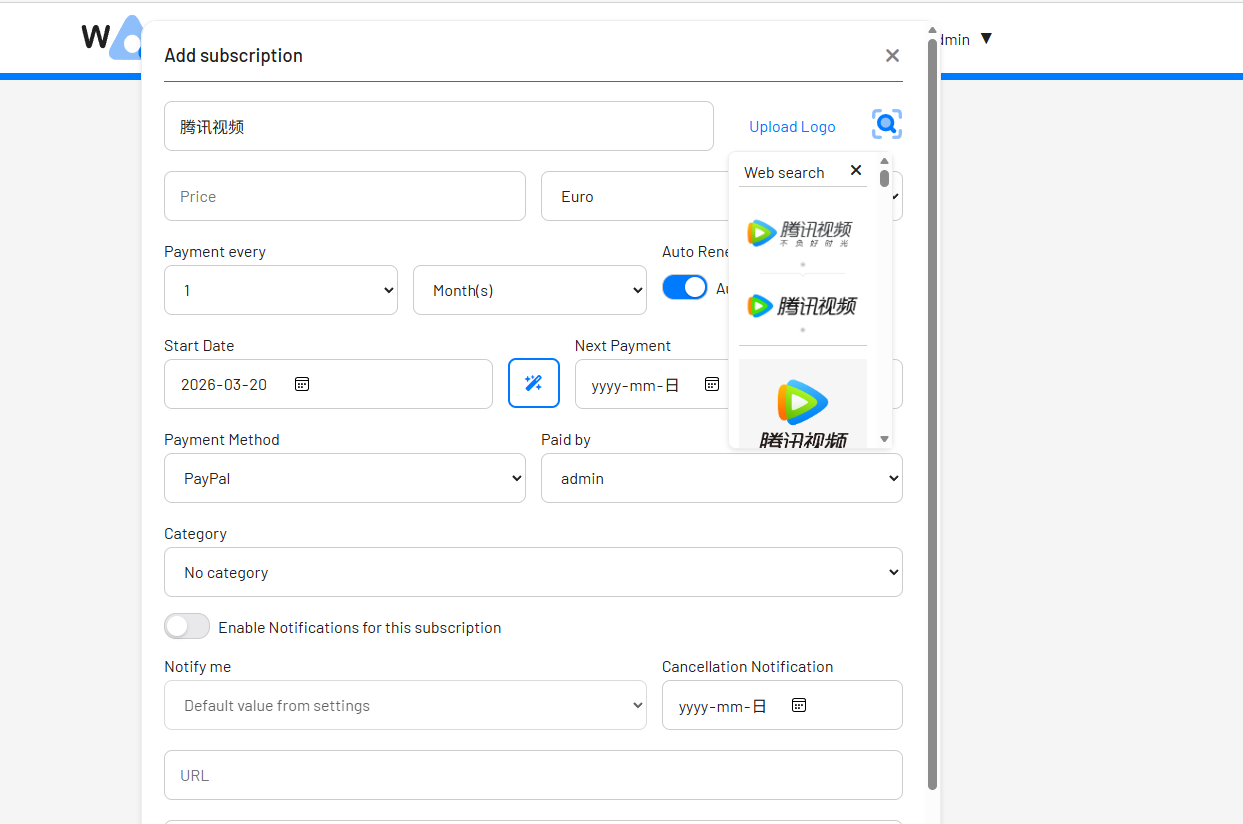Click the magic wand auto-fill date button

click(x=533, y=383)
